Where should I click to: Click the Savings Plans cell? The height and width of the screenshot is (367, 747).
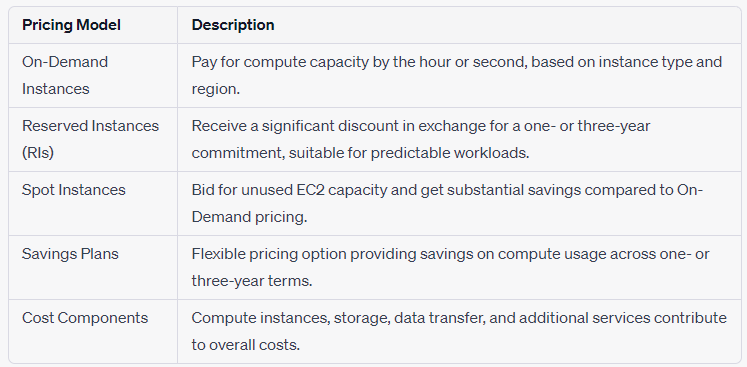point(93,267)
